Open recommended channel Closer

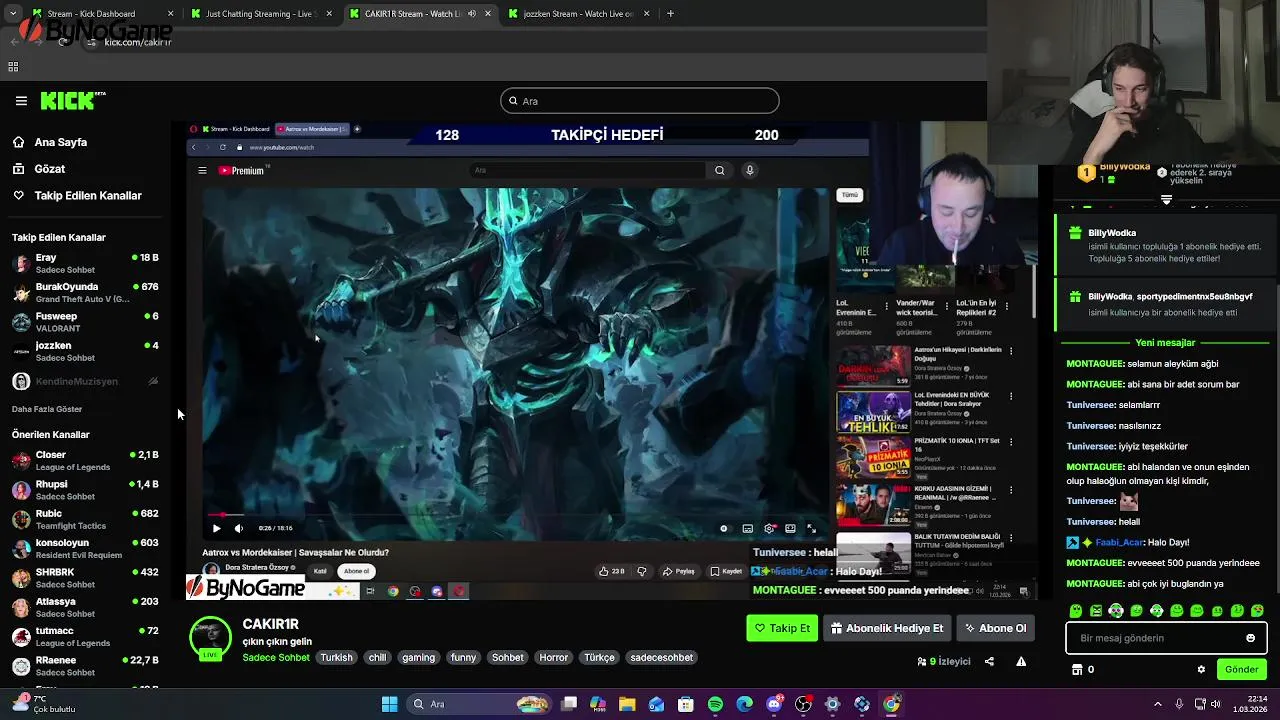(85, 460)
